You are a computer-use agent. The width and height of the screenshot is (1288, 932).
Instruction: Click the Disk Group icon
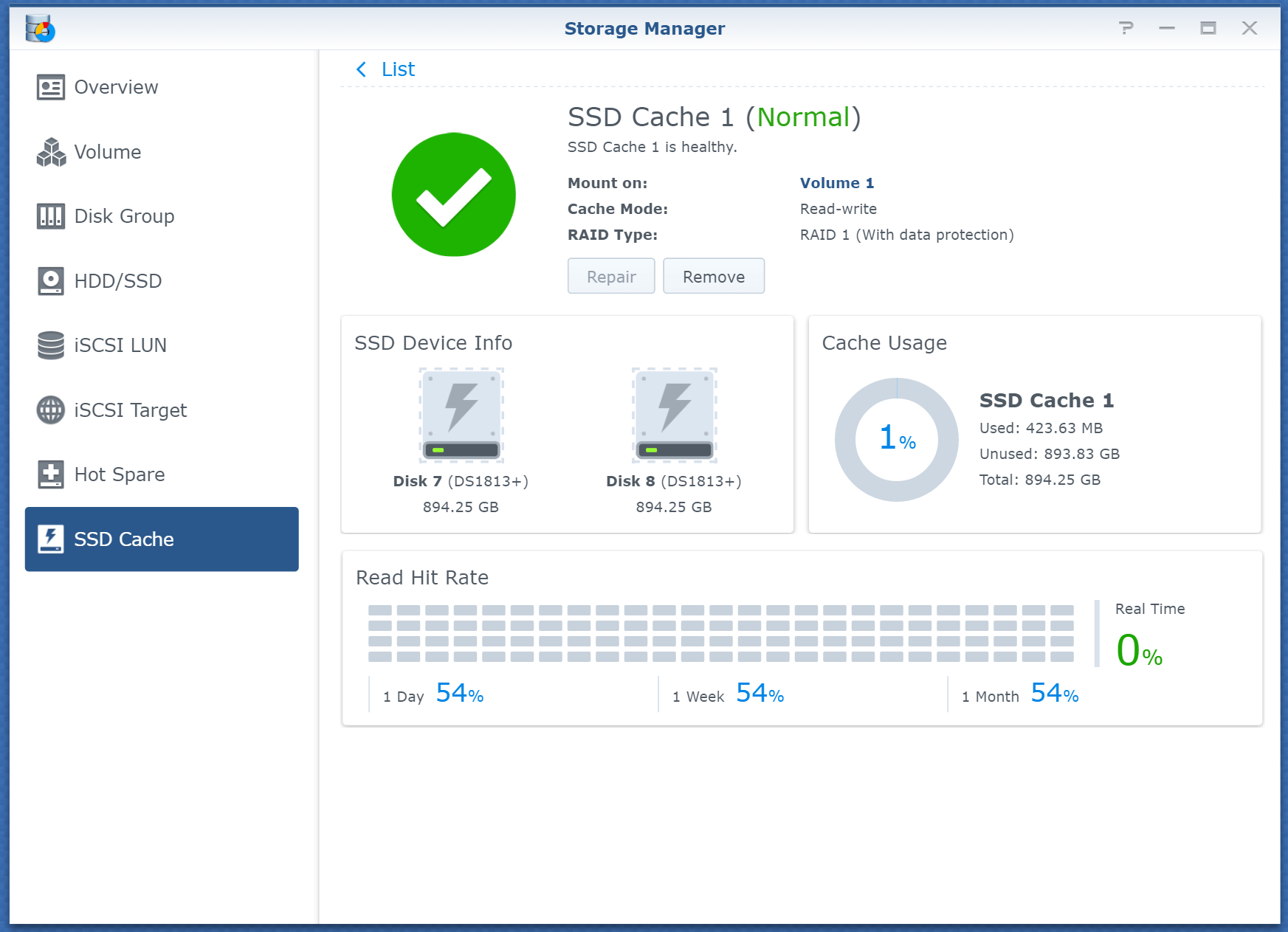click(49, 216)
